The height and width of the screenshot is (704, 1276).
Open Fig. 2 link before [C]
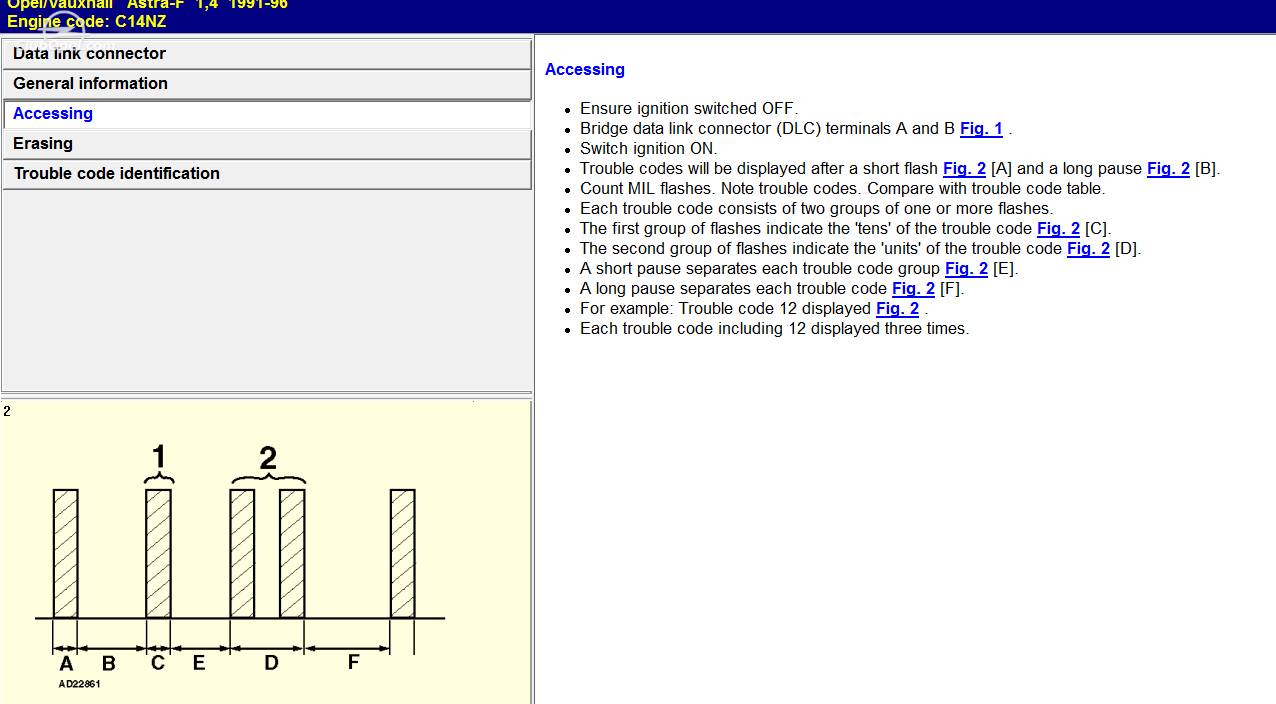pos(1058,229)
